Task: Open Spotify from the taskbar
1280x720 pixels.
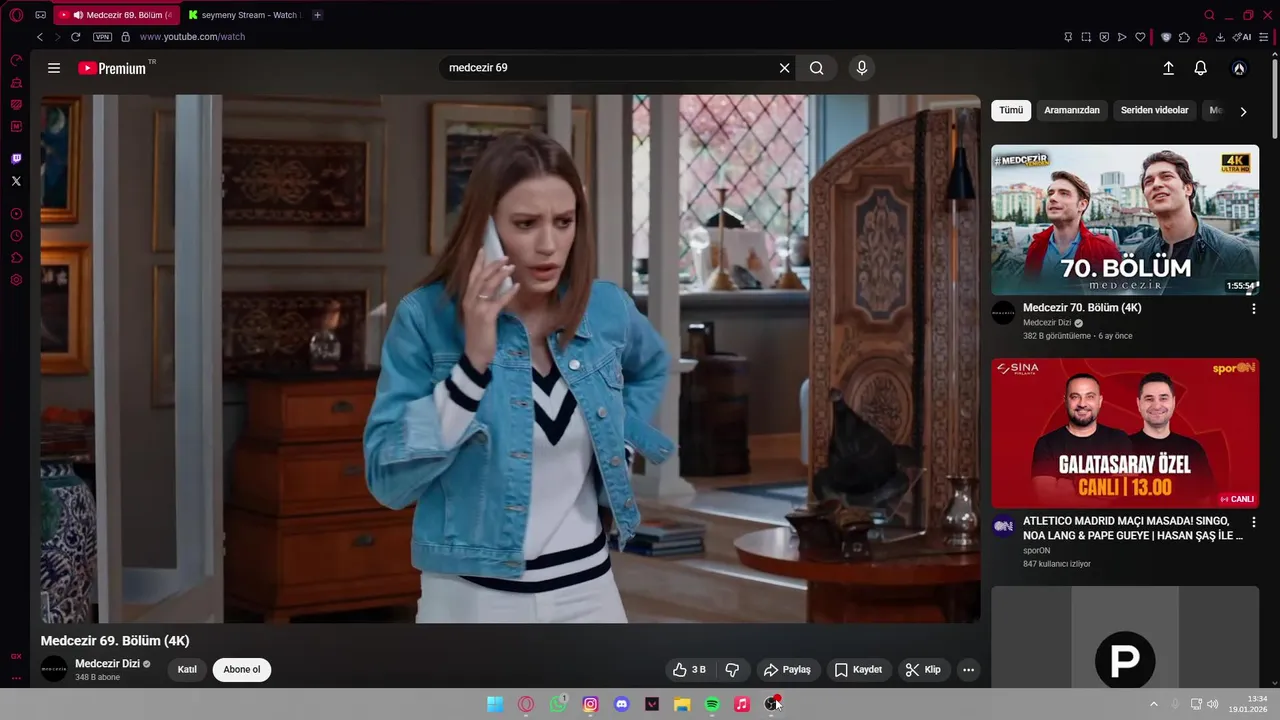Action: pyautogui.click(x=712, y=704)
